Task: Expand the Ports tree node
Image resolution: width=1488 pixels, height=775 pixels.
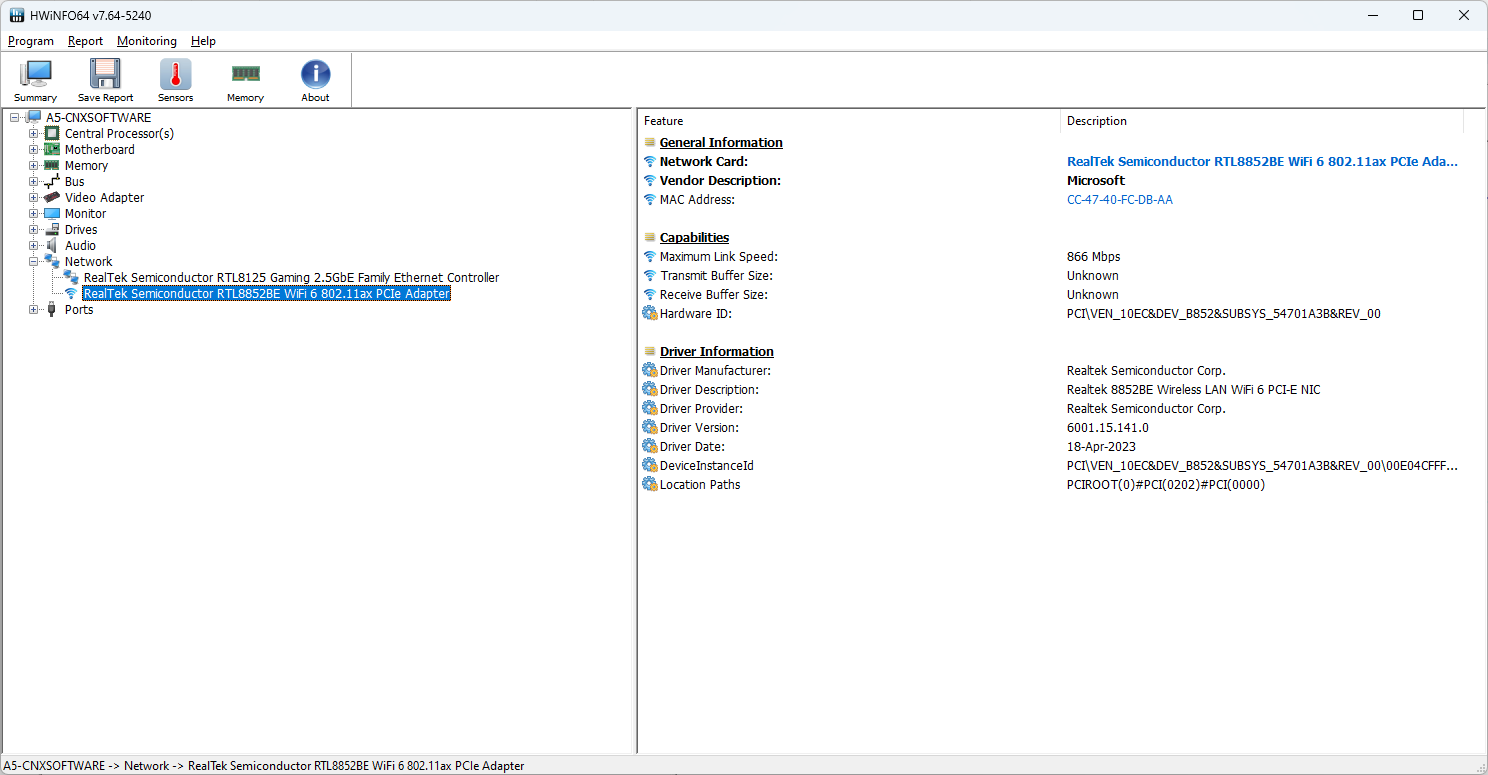Action: (x=34, y=310)
